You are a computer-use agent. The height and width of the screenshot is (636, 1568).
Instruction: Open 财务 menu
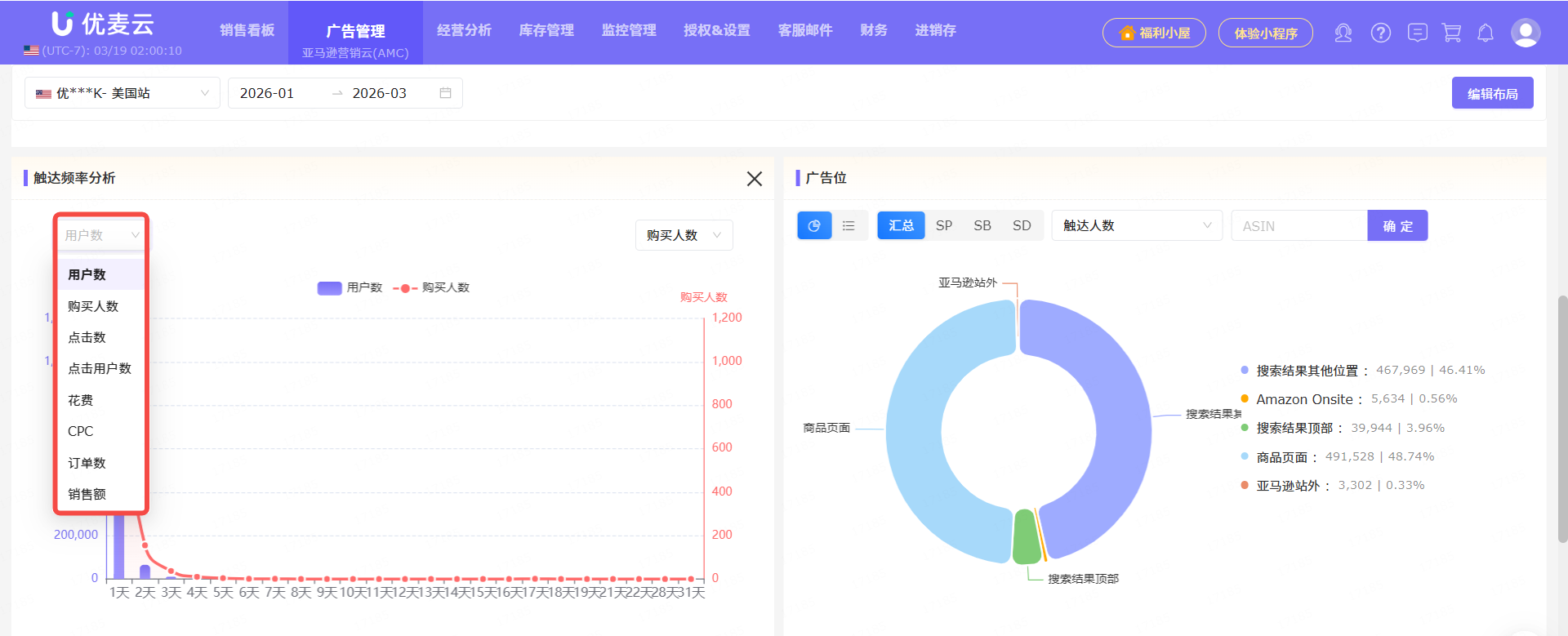click(874, 30)
